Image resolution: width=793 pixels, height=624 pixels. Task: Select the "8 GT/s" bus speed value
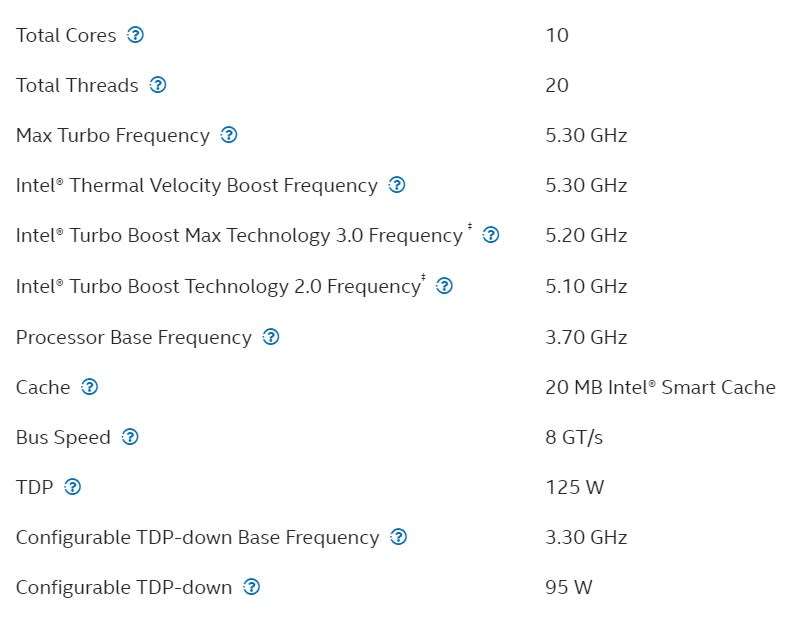(x=574, y=437)
